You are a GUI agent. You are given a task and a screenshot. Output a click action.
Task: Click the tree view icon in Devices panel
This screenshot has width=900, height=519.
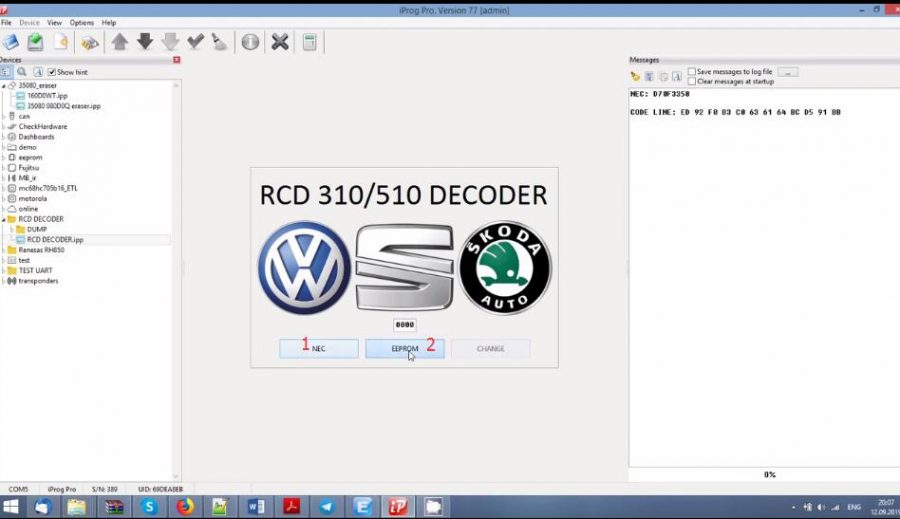6,72
